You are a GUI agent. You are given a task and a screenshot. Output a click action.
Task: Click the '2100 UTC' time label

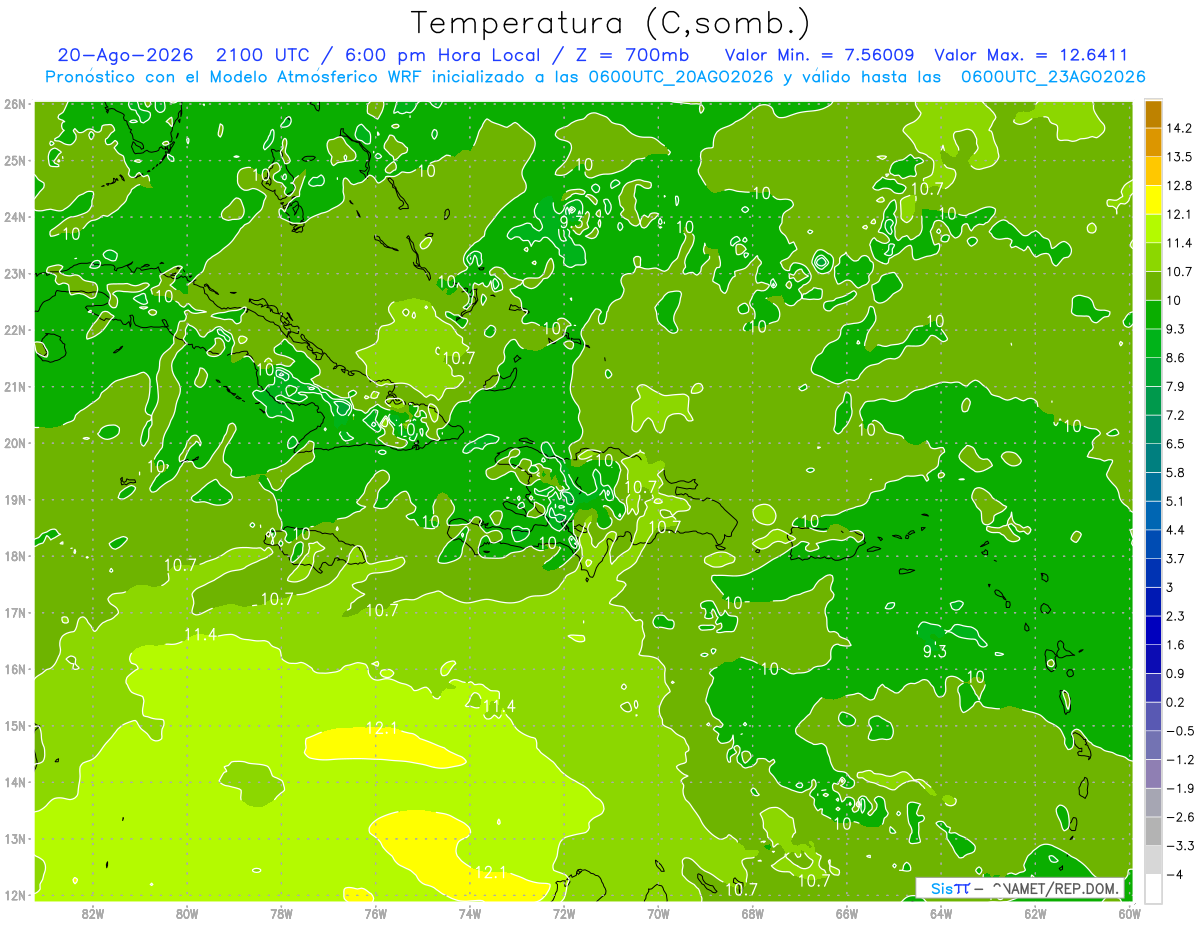click(261, 56)
